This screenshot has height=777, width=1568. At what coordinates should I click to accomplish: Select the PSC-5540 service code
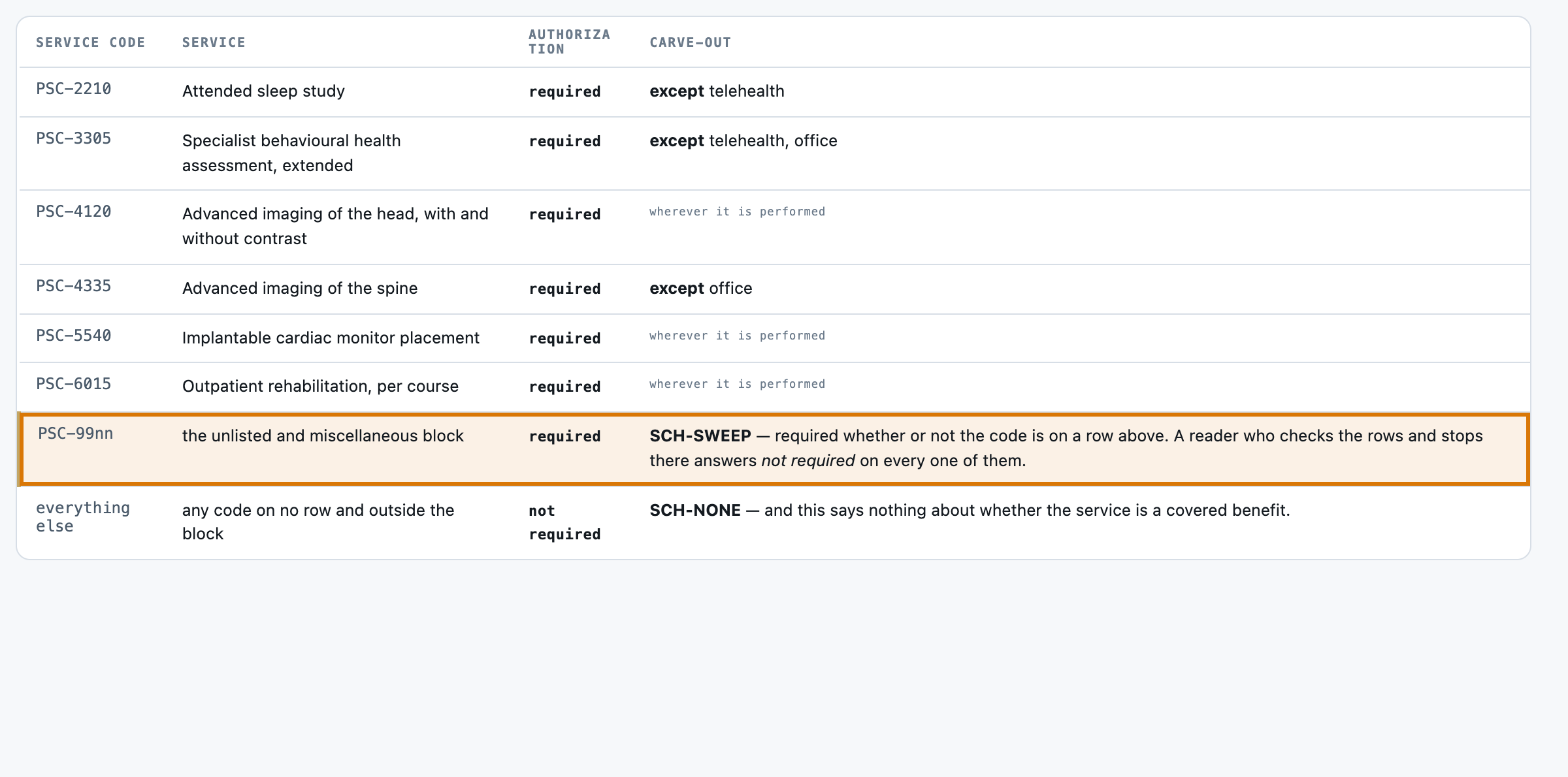click(73, 336)
